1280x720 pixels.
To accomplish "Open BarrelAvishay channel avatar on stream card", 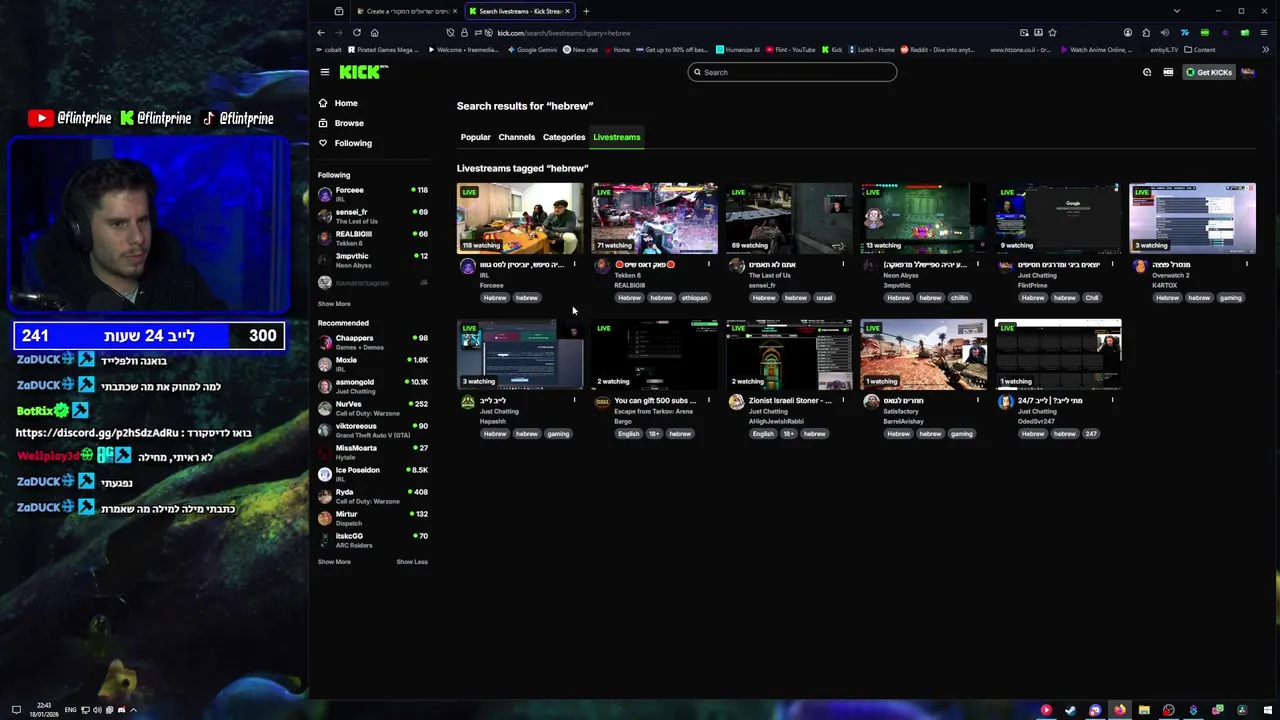I will [x=871, y=402].
